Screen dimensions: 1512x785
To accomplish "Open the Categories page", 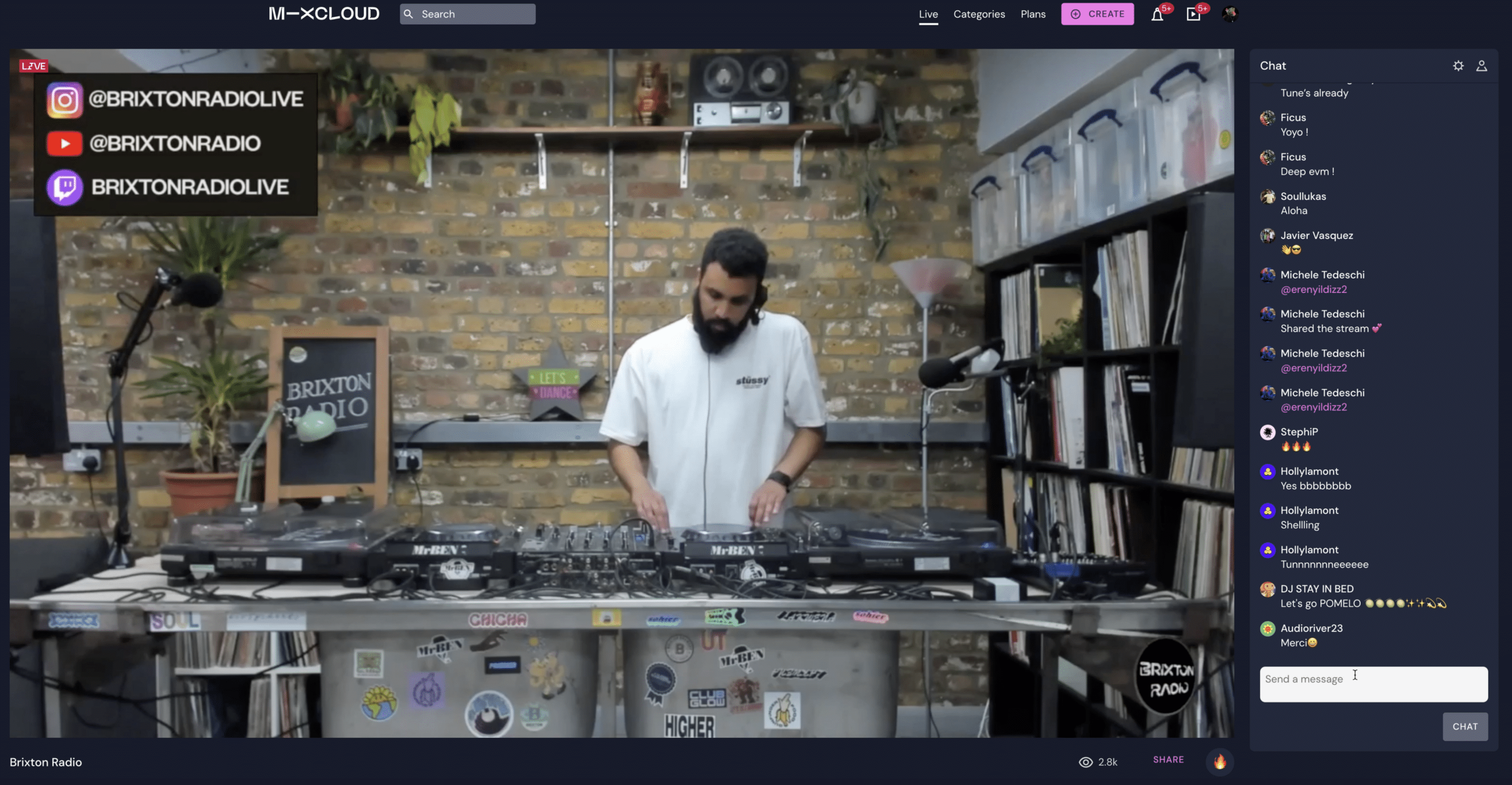I will tap(979, 14).
